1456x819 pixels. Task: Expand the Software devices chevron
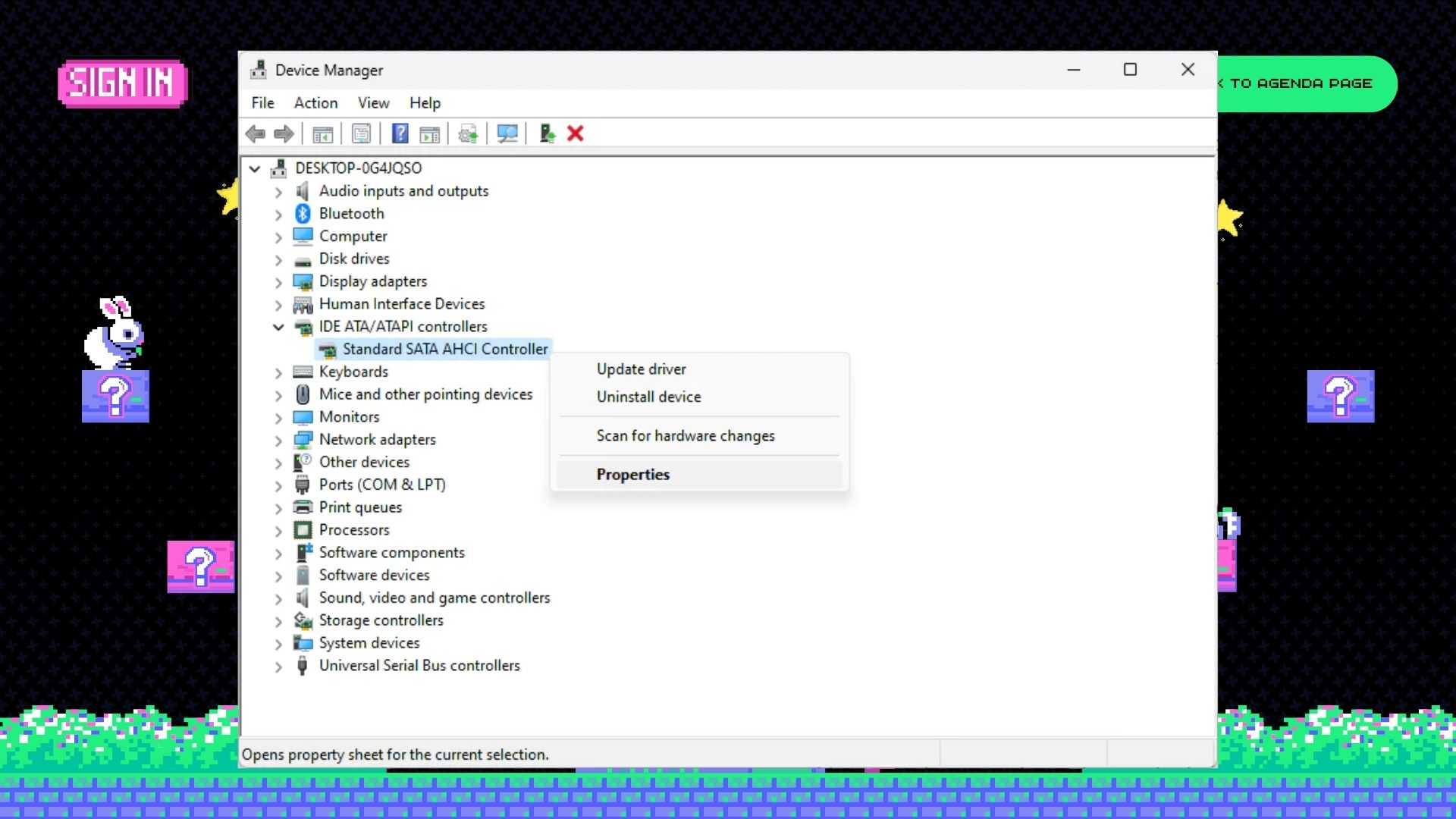point(278,576)
